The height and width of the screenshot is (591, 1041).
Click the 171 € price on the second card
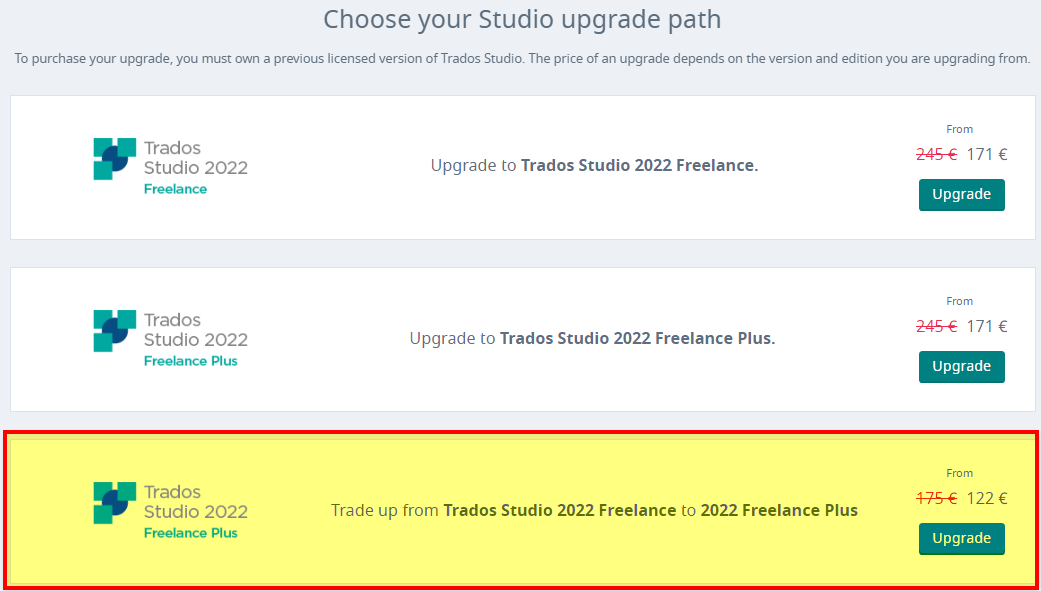click(x=987, y=326)
